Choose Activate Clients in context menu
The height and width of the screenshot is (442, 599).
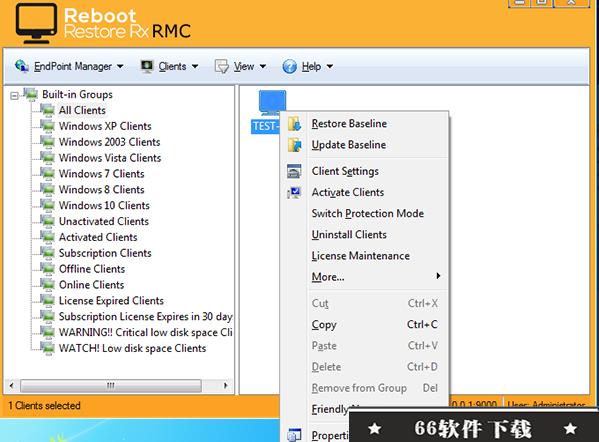coord(364,192)
